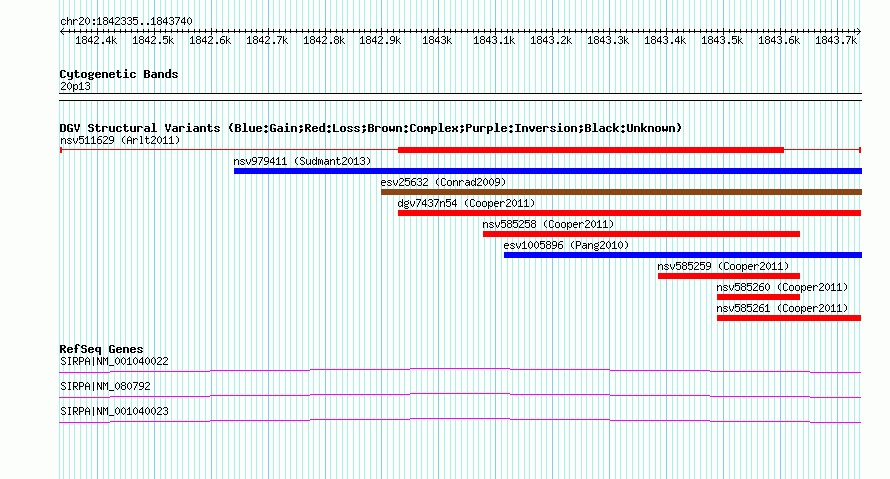Click the 1842.4k ruler position
This screenshot has height=479, width=890.
pyautogui.click(x=96, y=40)
